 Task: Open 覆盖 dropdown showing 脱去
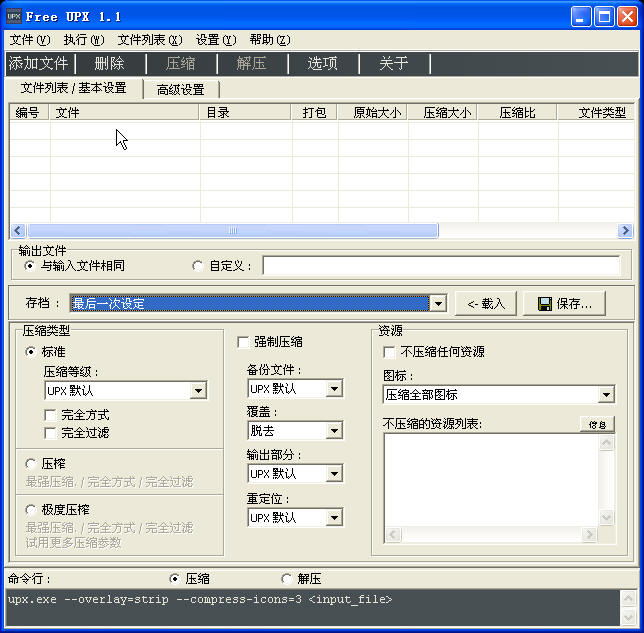point(334,431)
